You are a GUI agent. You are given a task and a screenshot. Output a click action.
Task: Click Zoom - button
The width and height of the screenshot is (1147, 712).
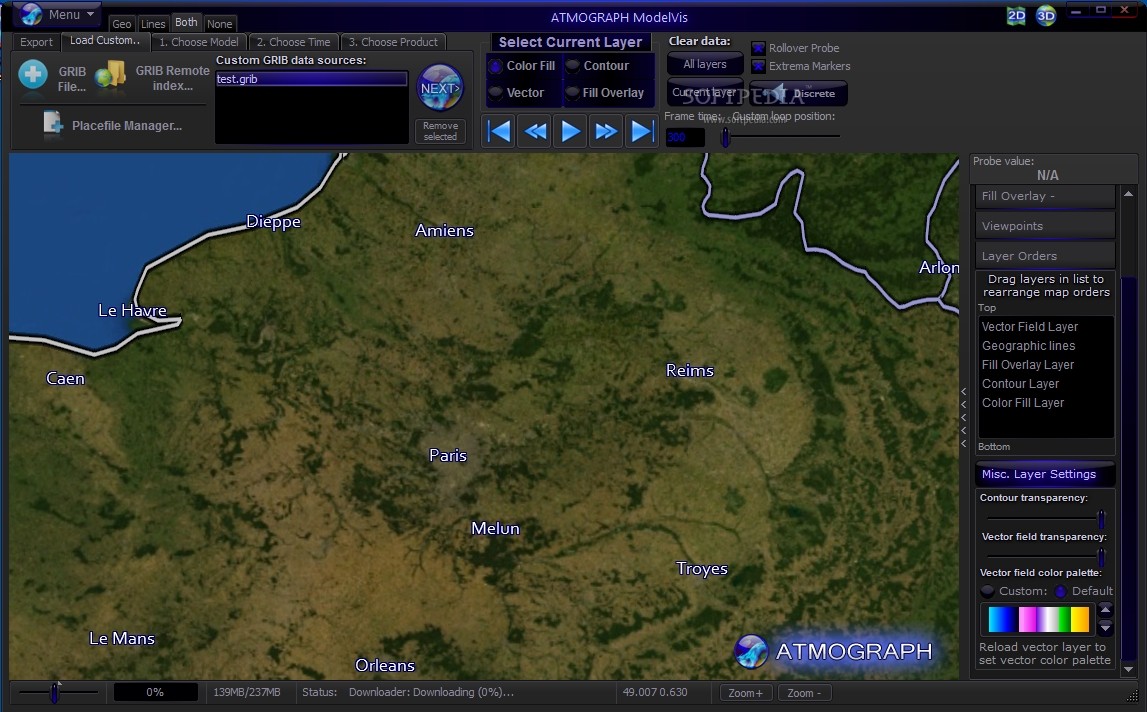tap(804, 693)
